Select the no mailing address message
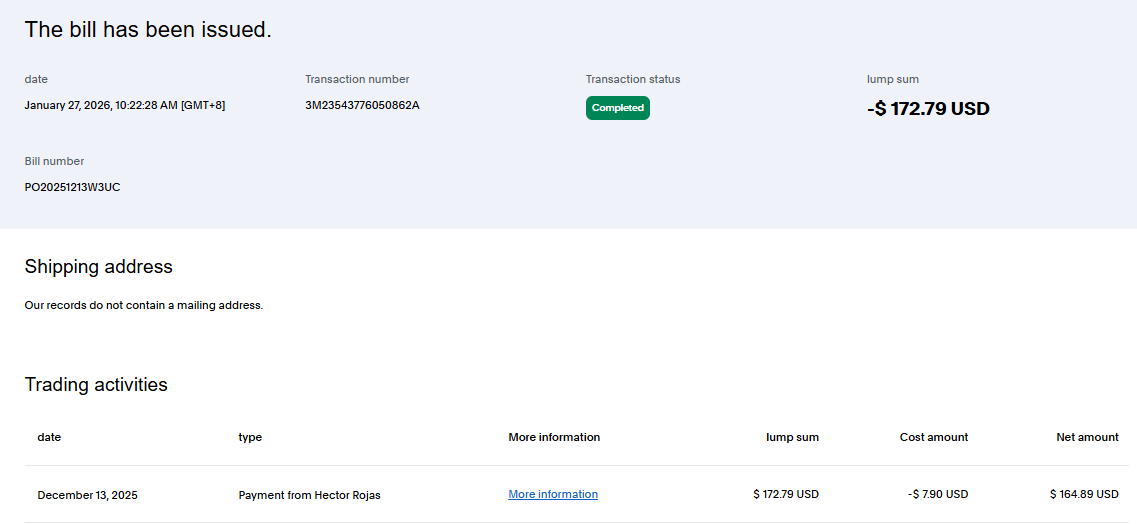 (x=143, y=305)
